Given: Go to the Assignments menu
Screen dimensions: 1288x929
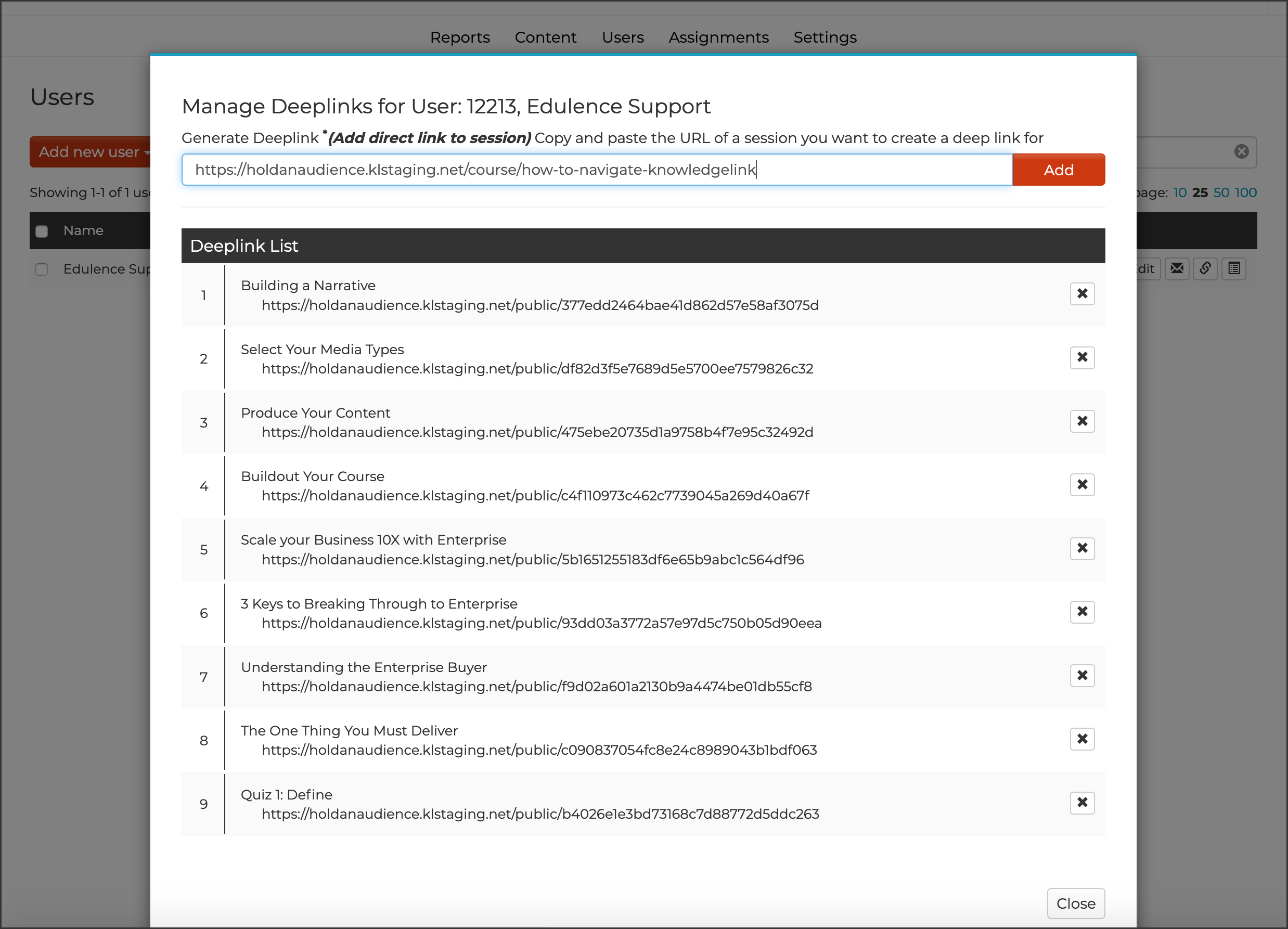Looking at the screenshot, I should 718,37.
